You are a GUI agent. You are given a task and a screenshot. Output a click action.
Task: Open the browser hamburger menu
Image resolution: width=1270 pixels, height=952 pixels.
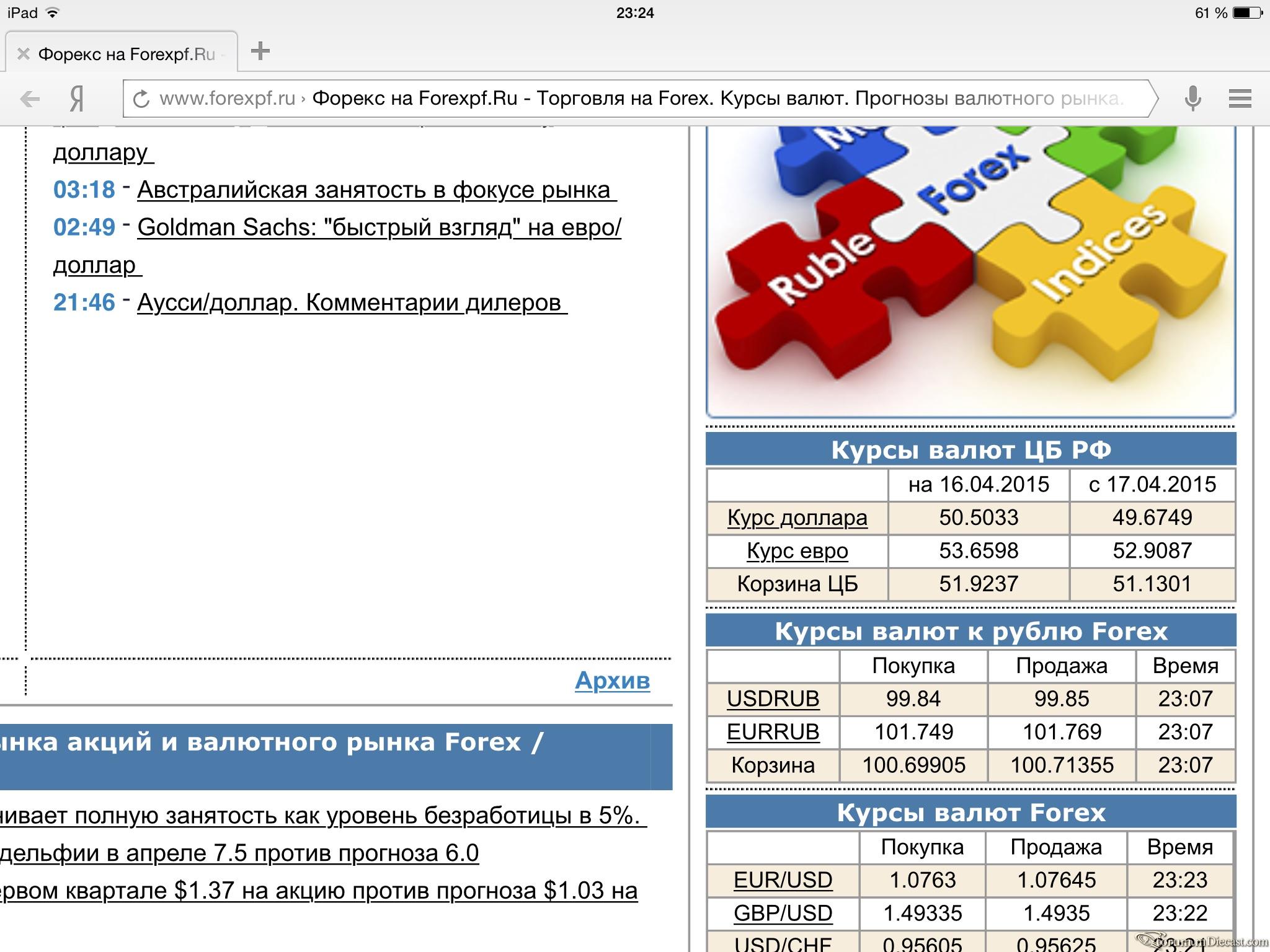[x=1240, y=99]
